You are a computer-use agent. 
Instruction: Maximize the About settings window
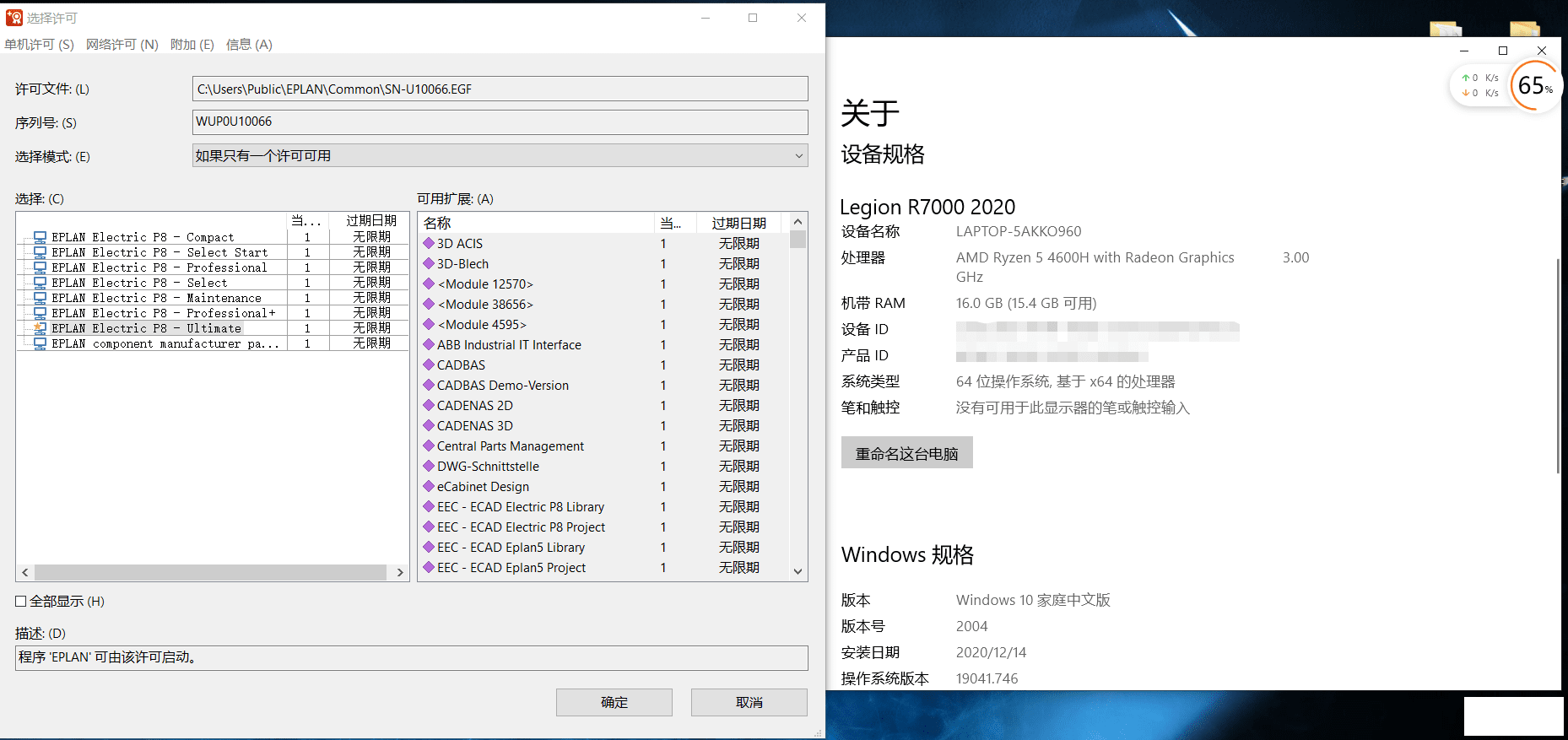click(x=1503, y=51)
